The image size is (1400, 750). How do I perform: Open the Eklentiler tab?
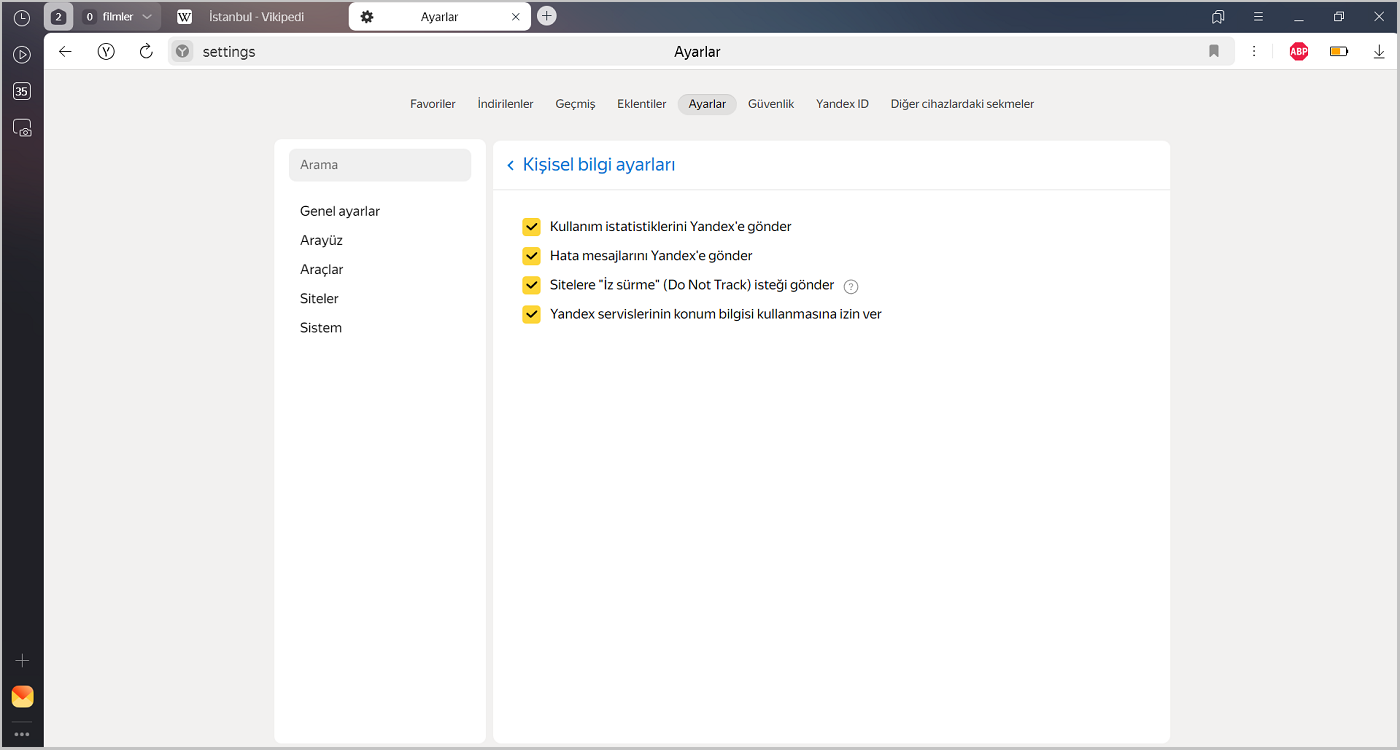coord(641,104)
